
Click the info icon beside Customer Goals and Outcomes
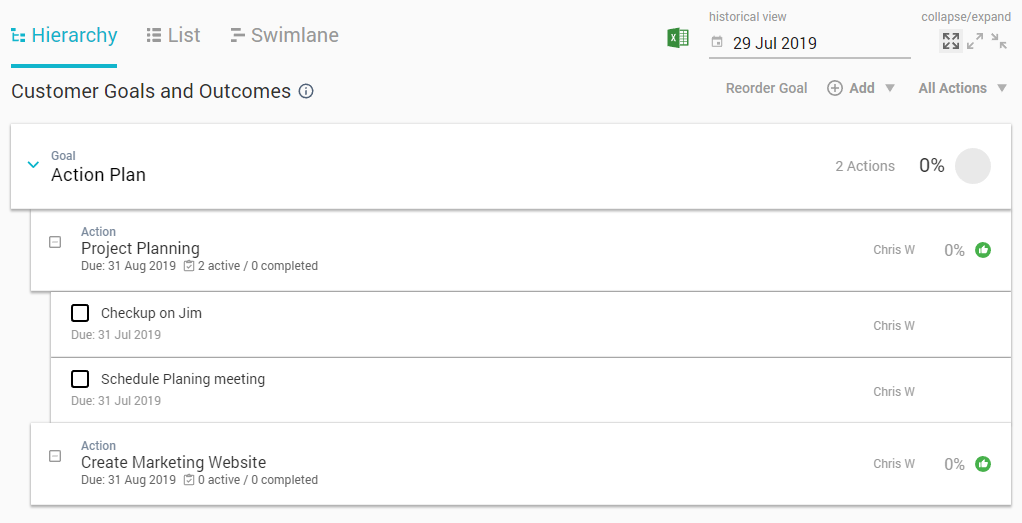pyautogui.click(x=306, y=91)
